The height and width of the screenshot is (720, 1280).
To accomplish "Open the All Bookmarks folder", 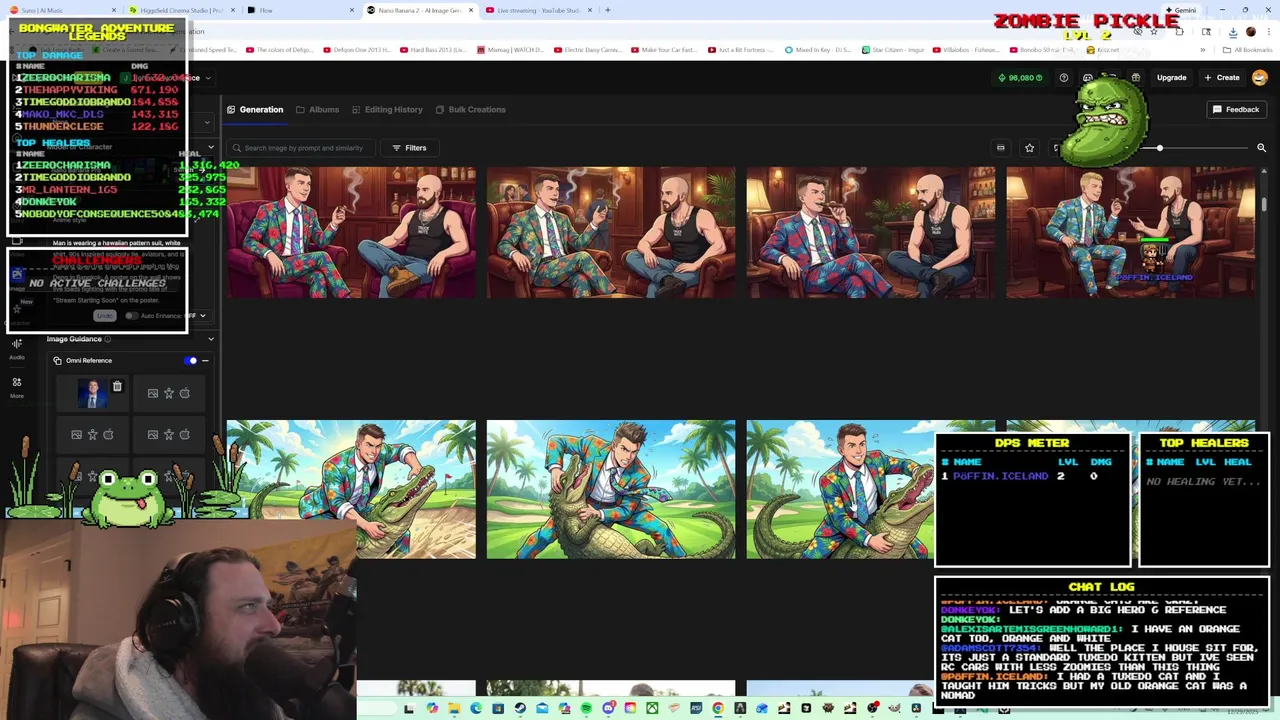I will (1248, 49).
